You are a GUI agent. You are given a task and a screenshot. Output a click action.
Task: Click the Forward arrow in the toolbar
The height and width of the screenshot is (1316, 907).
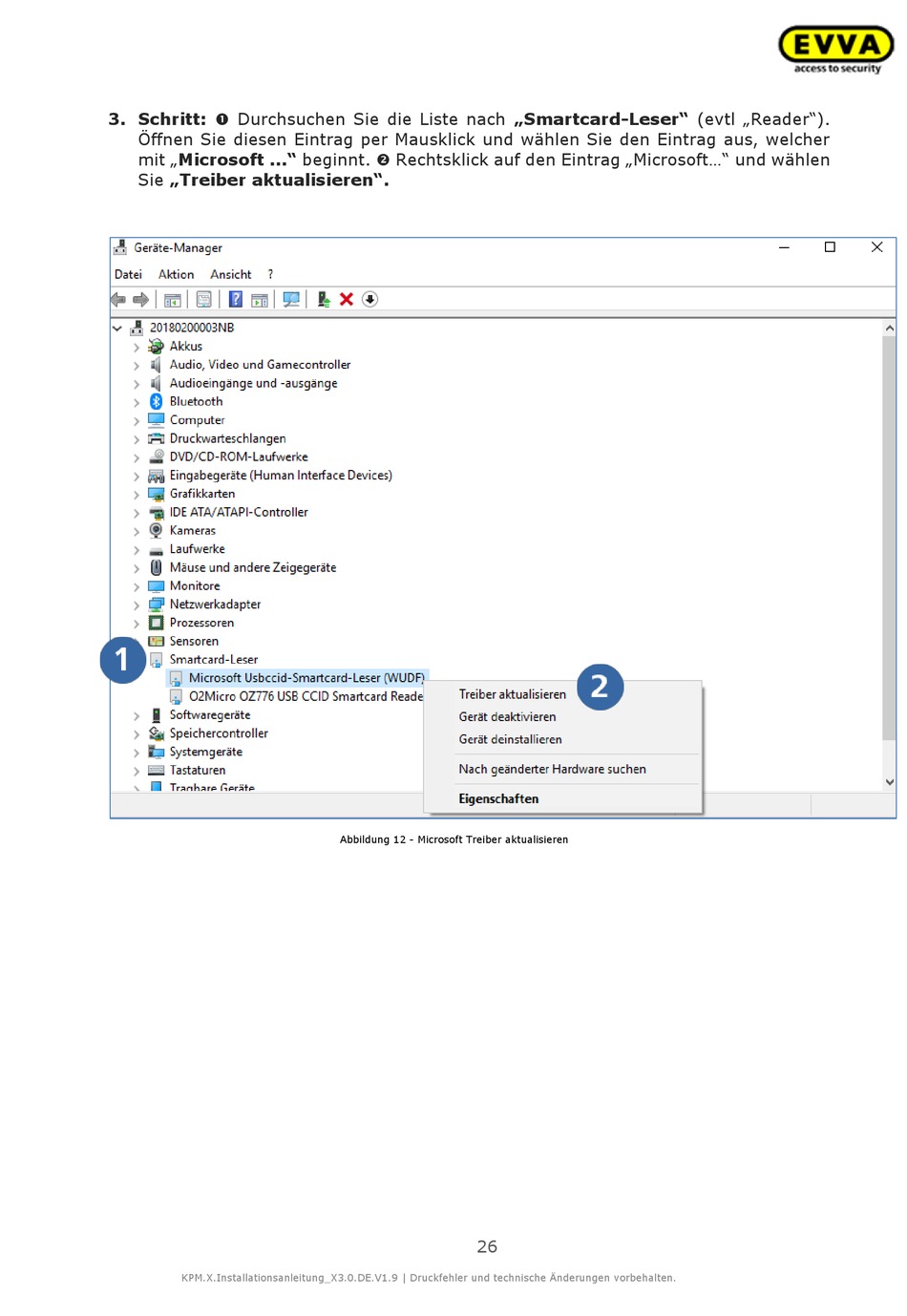pyautogui.click(x=141, y=300)
